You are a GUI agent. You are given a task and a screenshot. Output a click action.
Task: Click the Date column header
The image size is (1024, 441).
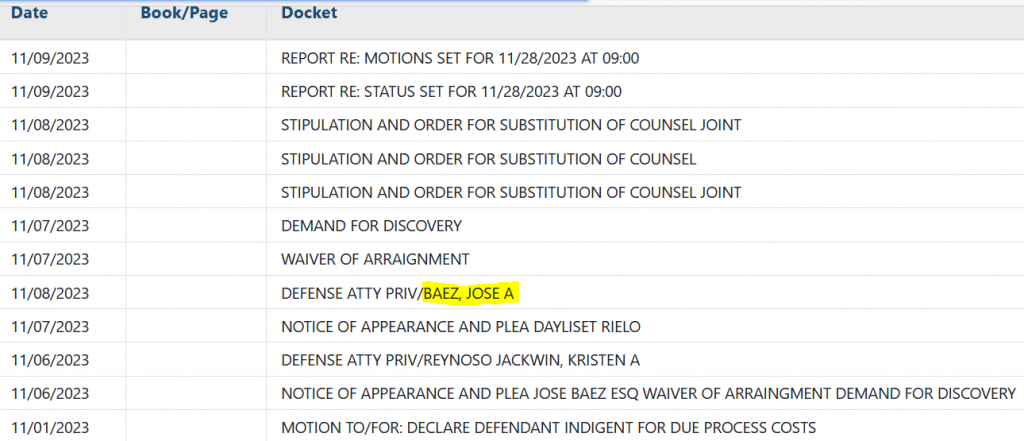click(x=28, y=13)
